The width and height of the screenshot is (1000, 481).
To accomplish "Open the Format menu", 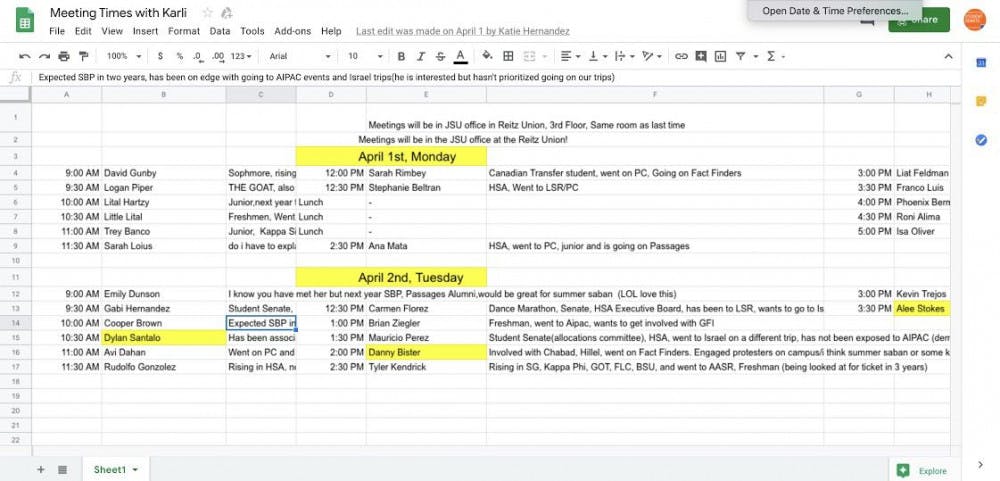I will [184, 31].
